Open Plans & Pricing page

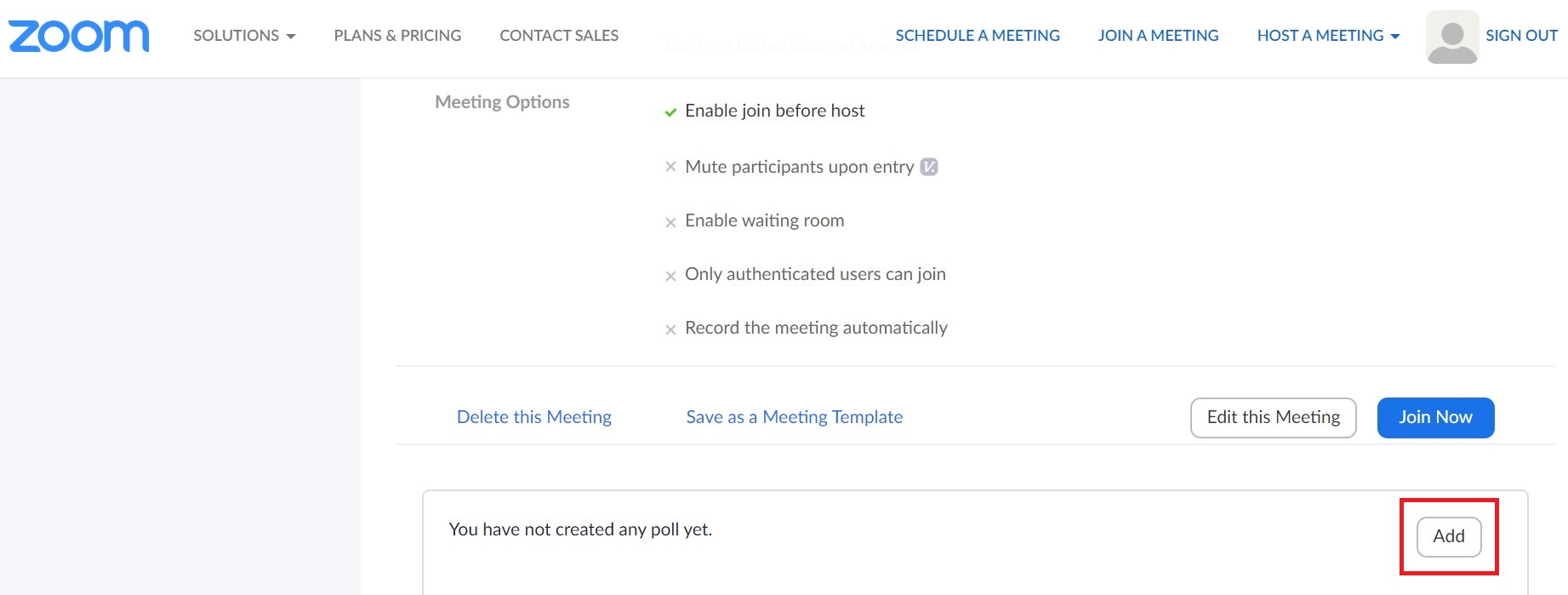click(x=397, y=36)
